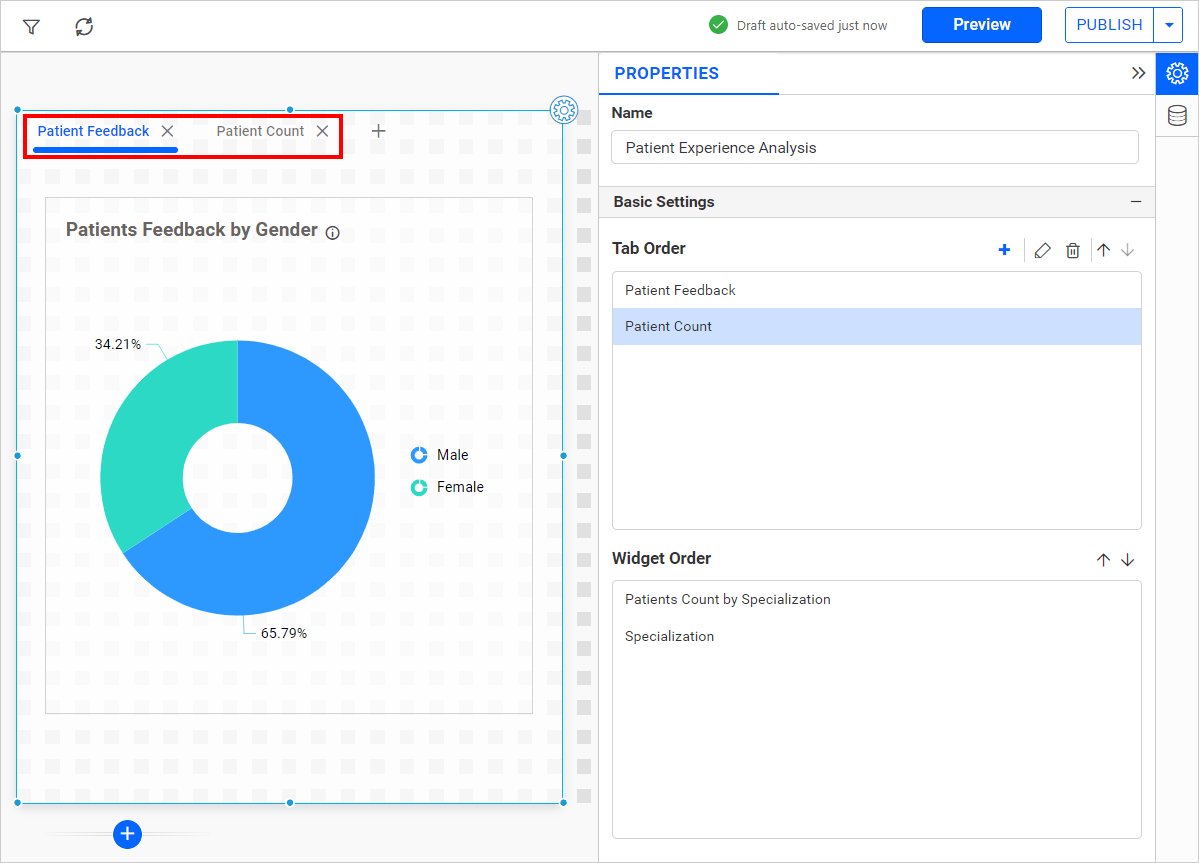Switch to the Patient Count tab on the canvas
1199x863 pixels.
point(259,130)
